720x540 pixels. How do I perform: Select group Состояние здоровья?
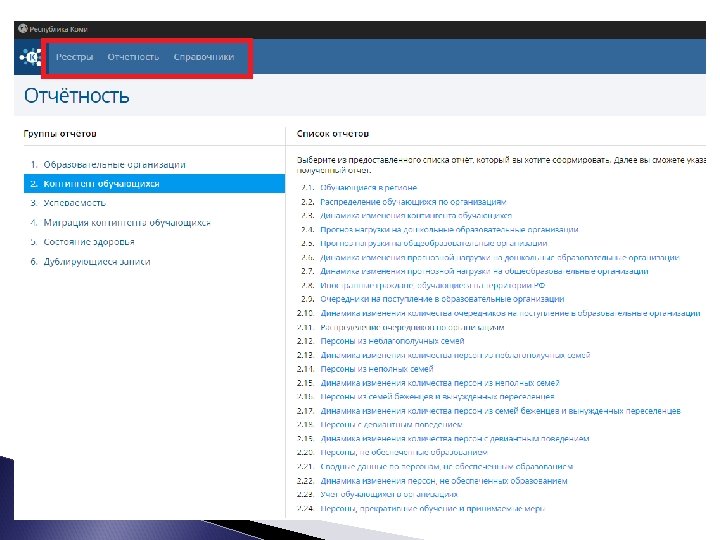[x=89, y=242]
